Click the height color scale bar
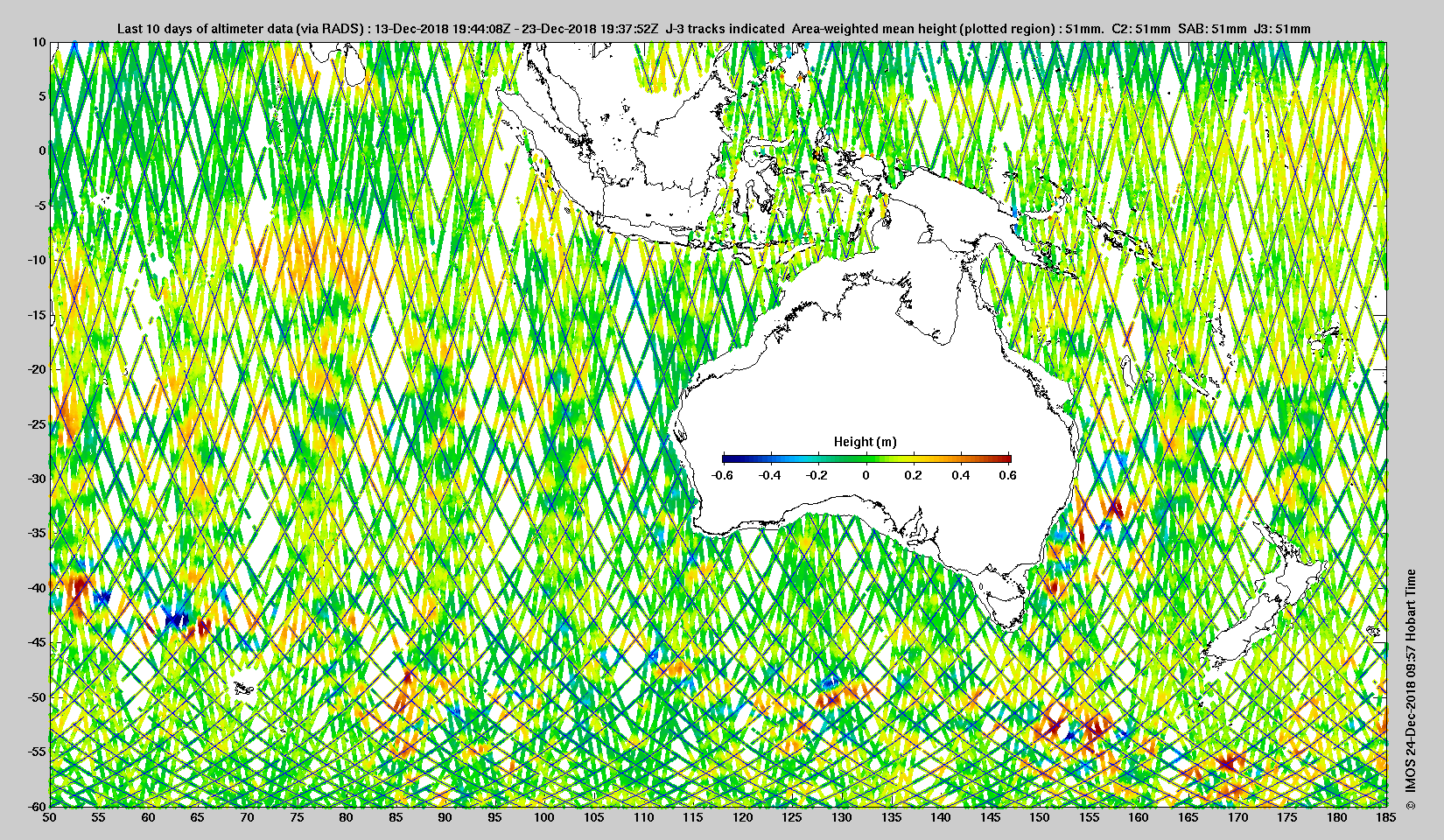 pyautogui.click(x=866, y=458)
